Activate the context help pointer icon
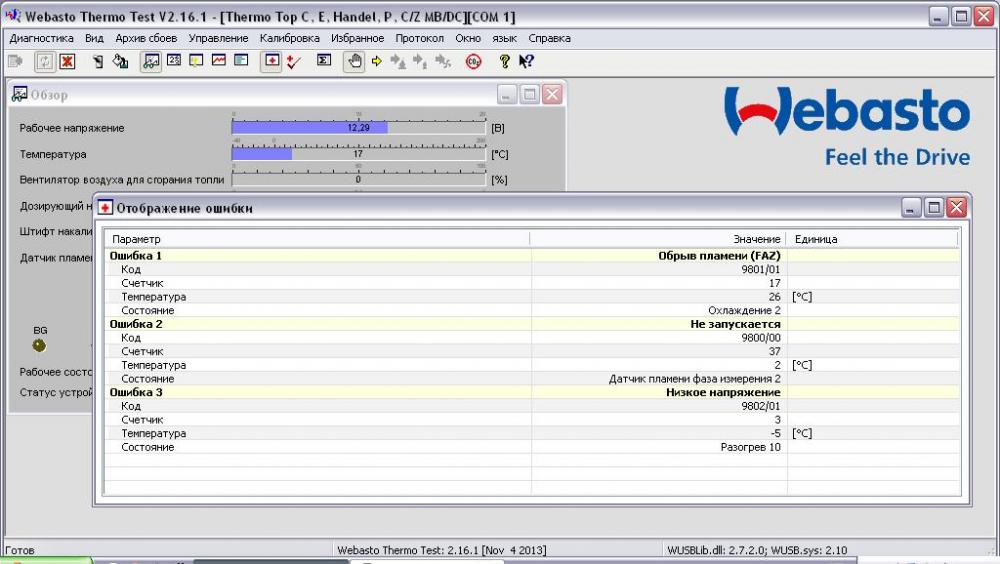 (526, 61)
